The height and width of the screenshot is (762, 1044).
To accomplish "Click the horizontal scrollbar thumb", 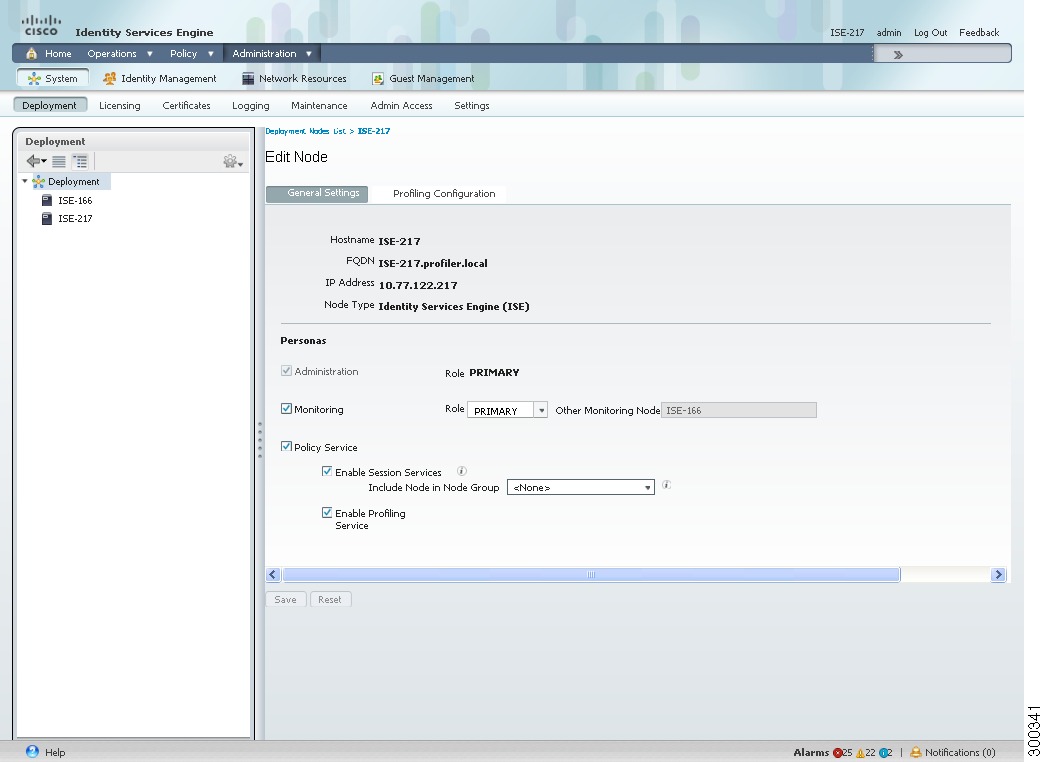I will click(591, 574).
